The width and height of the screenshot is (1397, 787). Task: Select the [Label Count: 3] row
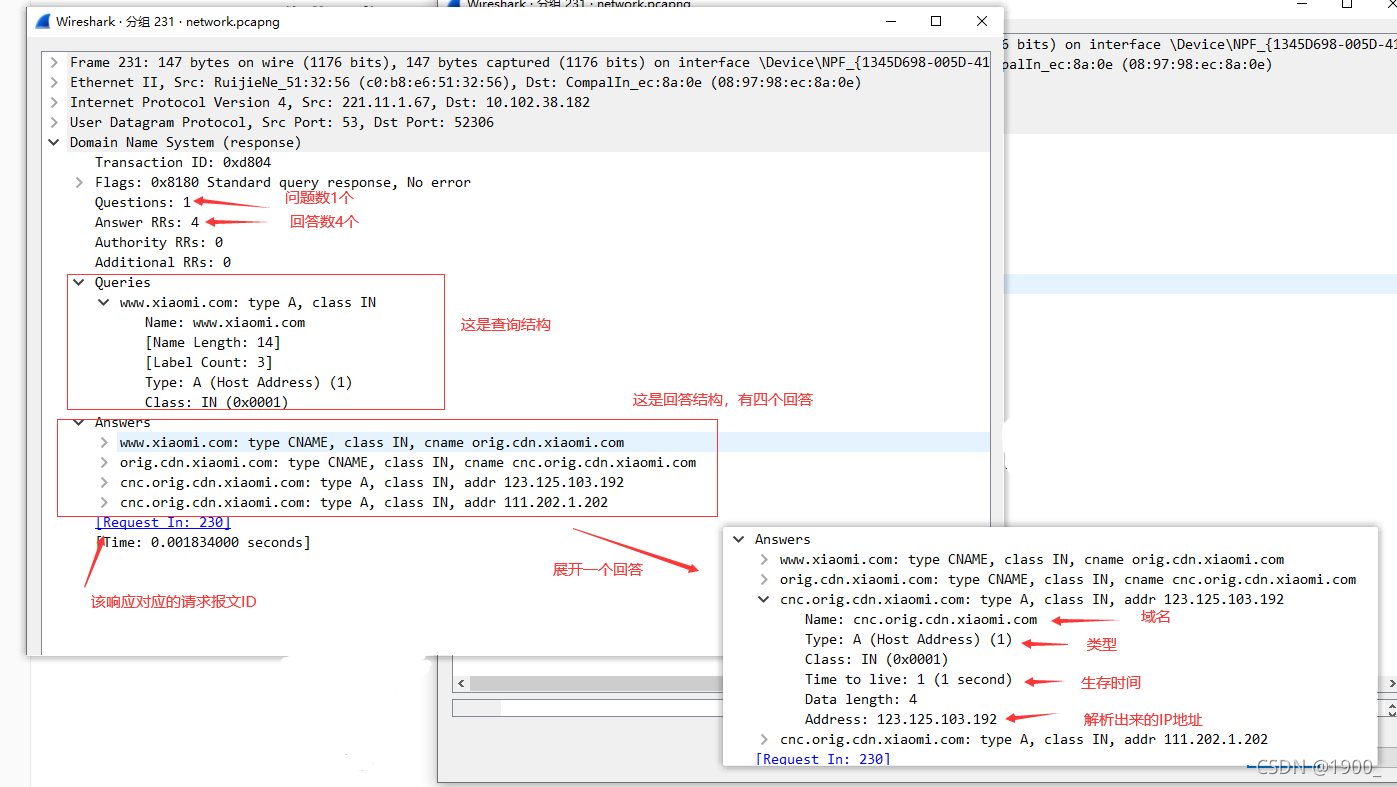[x=209, y=362]
